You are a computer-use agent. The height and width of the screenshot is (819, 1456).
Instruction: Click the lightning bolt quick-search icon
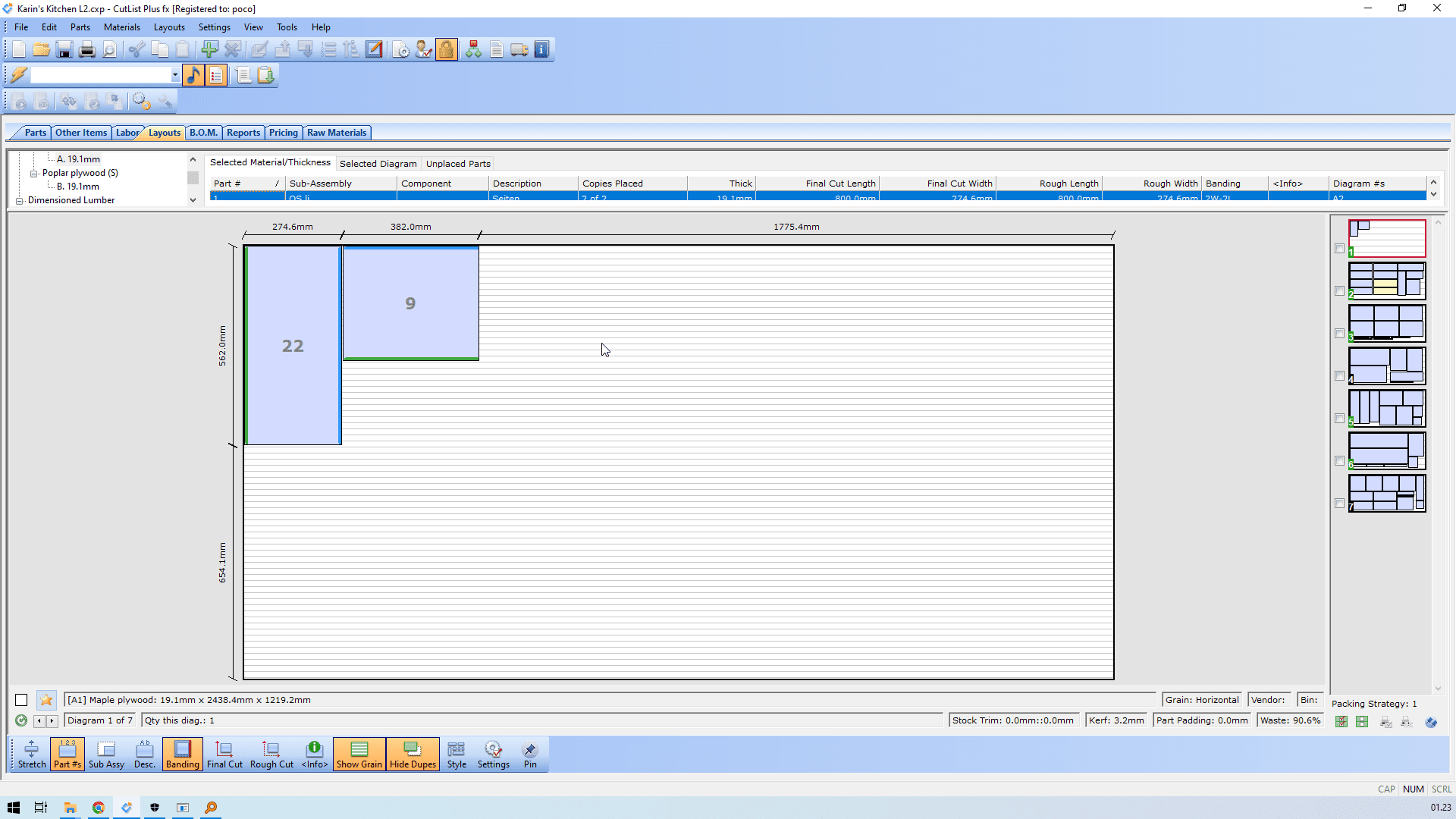[x=19, y=74]
